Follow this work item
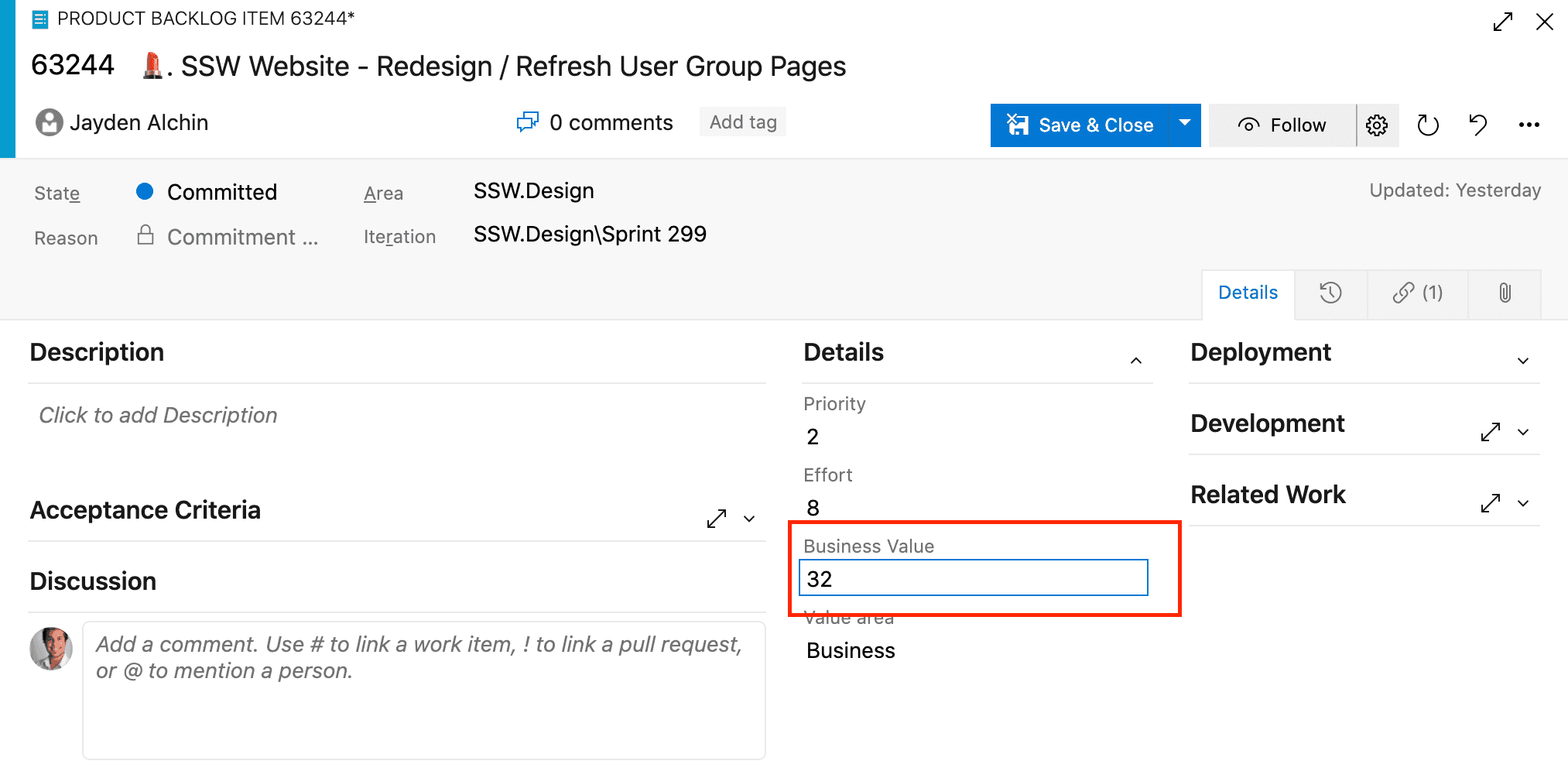 [x=1282, y=125]
